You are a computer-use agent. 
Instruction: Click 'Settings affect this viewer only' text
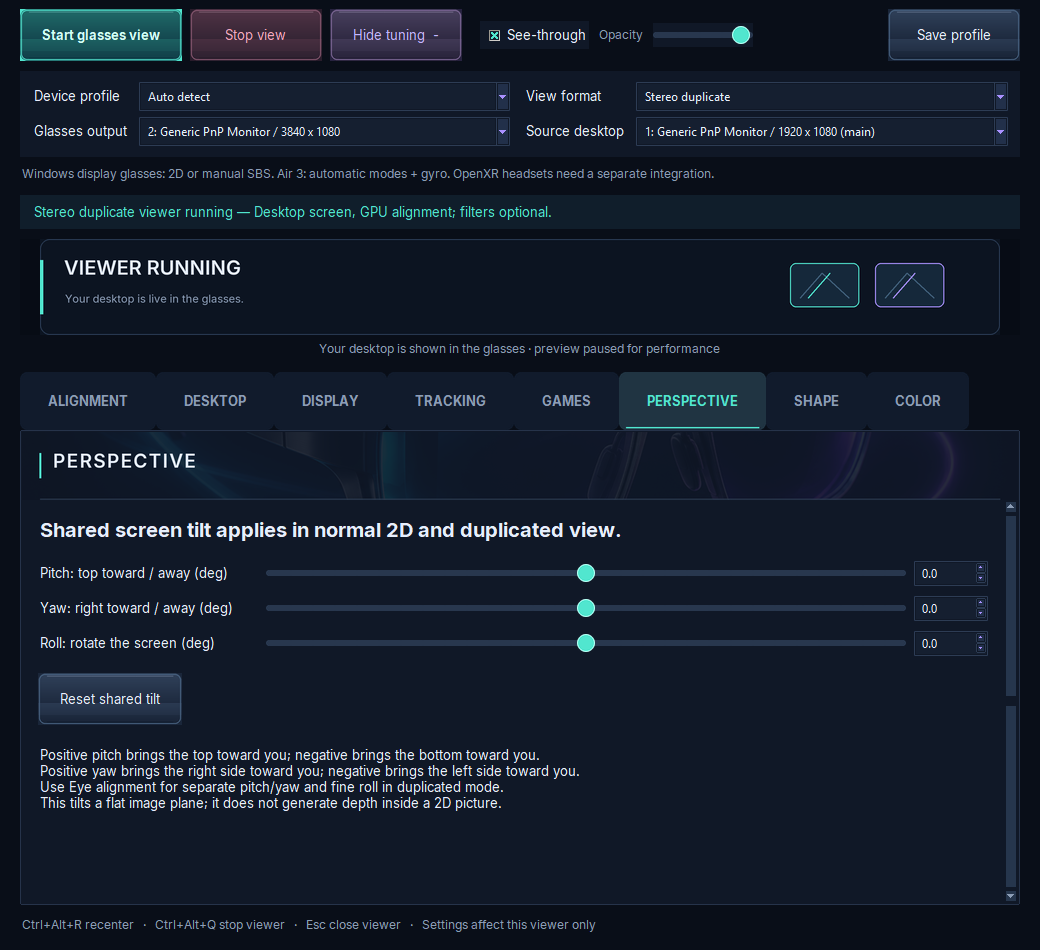click(509, 925)
